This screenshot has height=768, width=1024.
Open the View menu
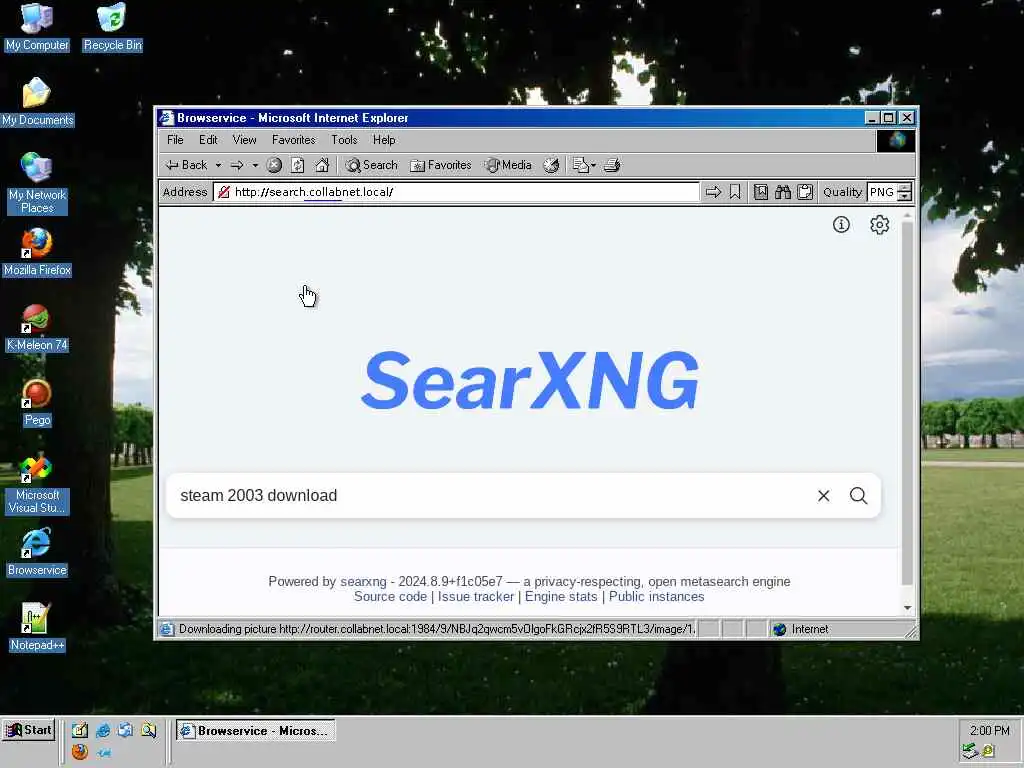pos(244,140)
